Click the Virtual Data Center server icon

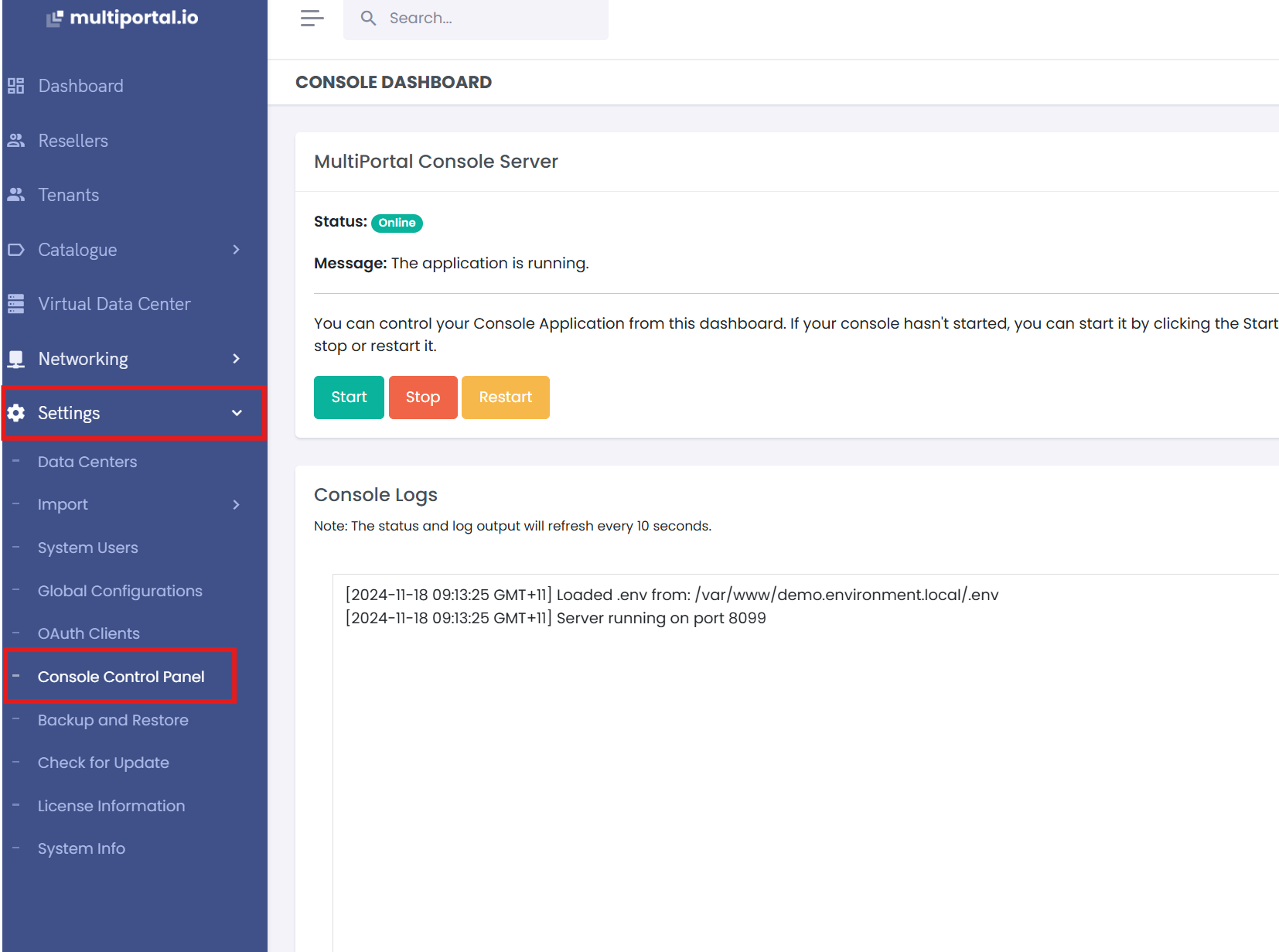point(16,304)
